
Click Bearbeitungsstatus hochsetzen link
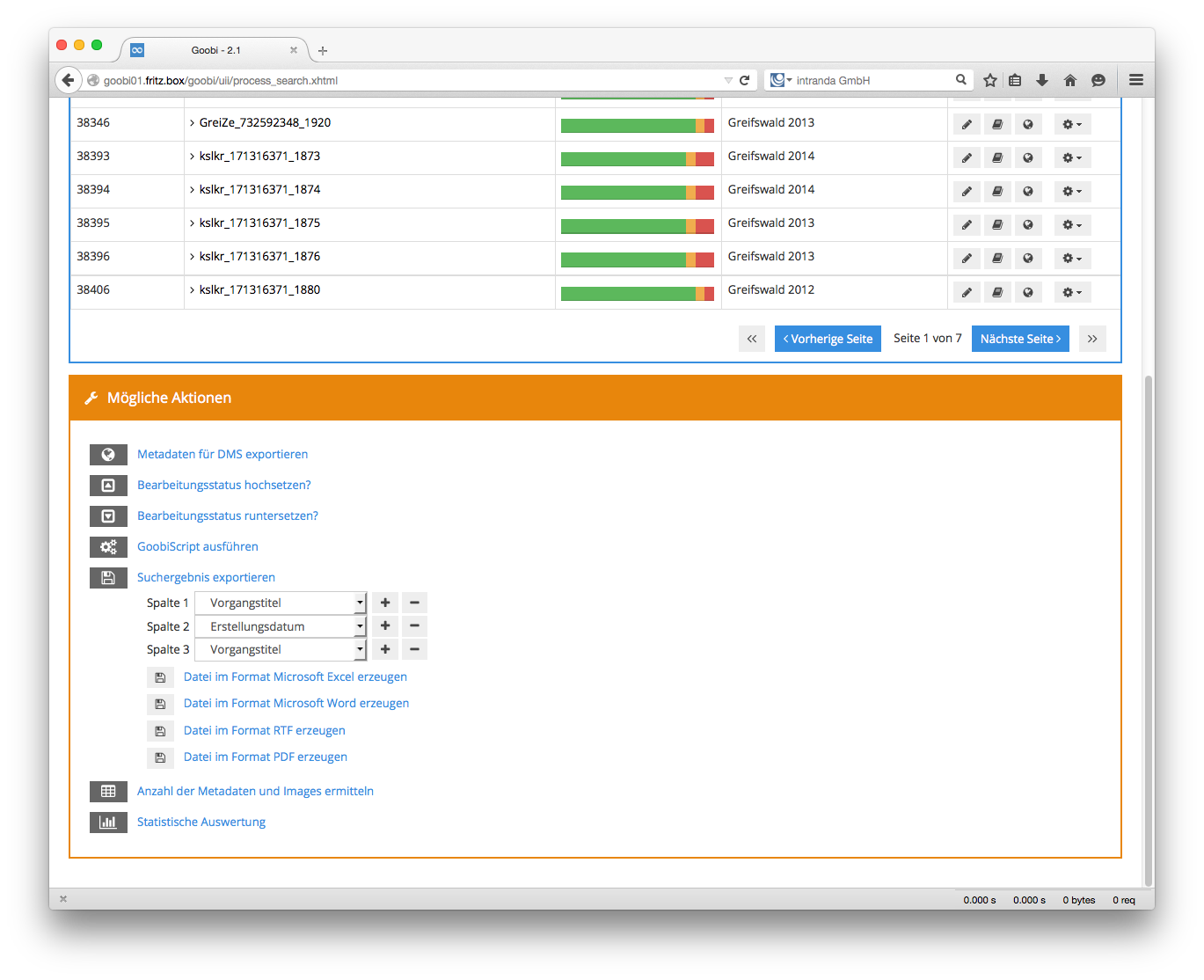point(224,486)
